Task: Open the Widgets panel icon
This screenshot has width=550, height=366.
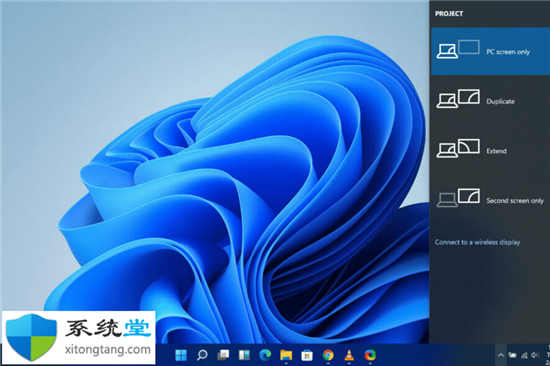Action: [244, 355]
